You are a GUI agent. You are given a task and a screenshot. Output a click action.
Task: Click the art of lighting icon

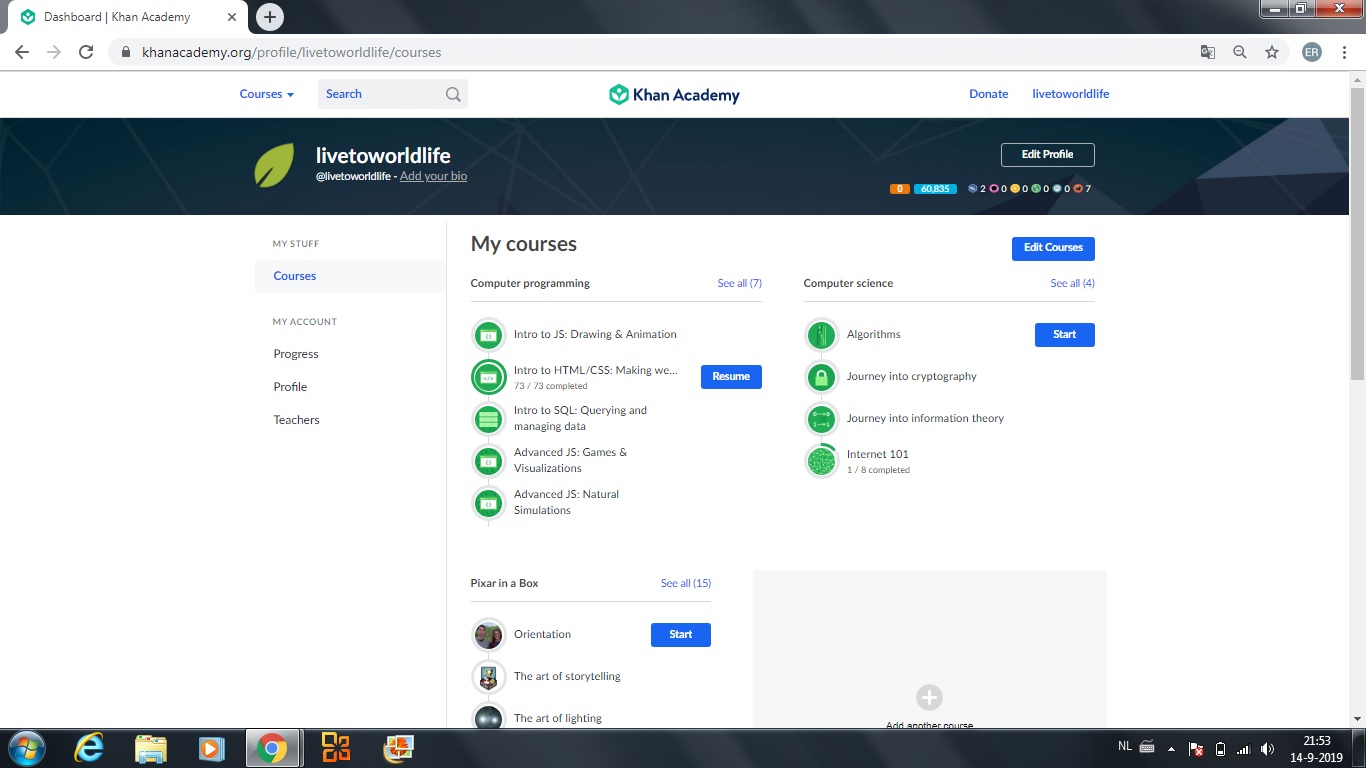pos(488,716)
